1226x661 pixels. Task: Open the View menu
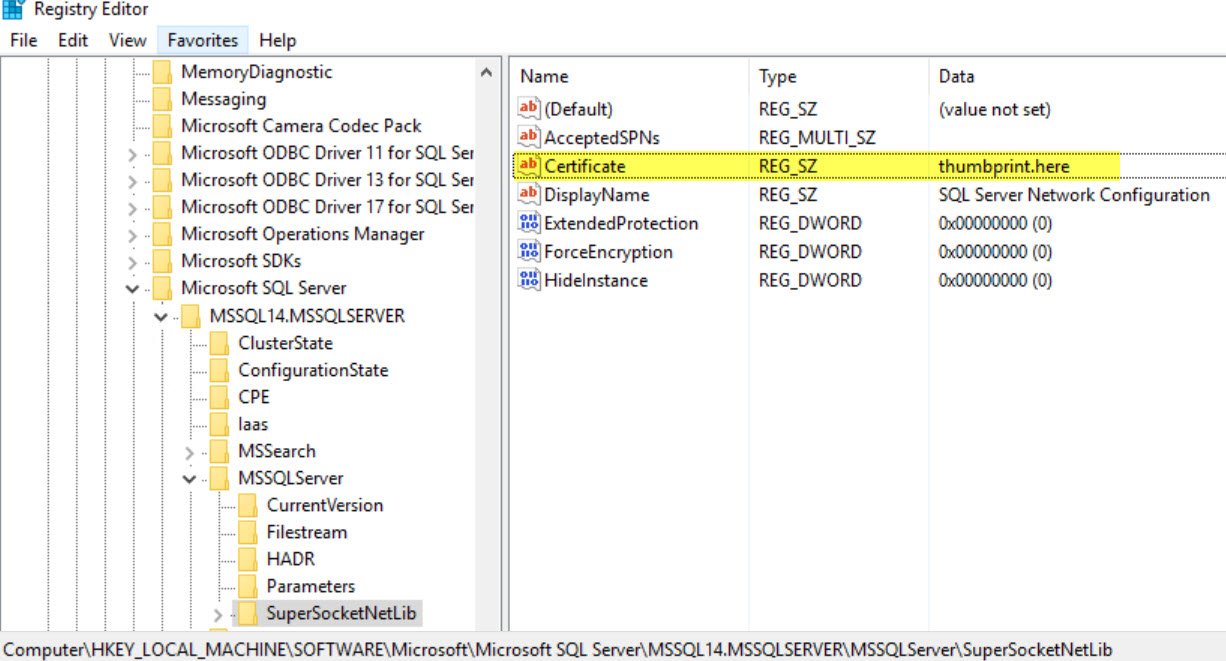pyautogui.click(x=127, y=40)
